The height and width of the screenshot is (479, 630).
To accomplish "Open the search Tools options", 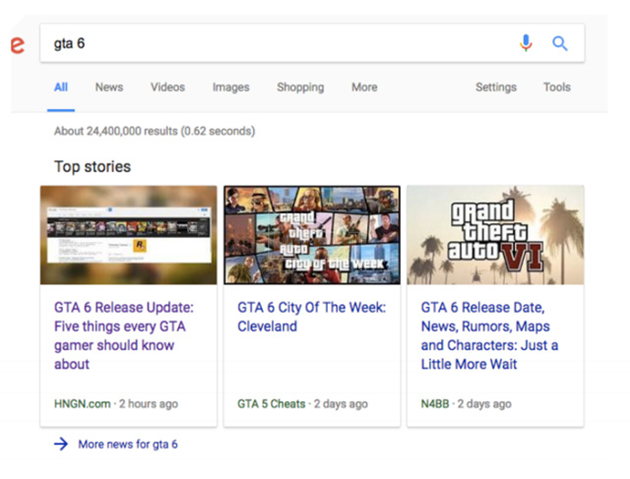I will pos(557,87).
